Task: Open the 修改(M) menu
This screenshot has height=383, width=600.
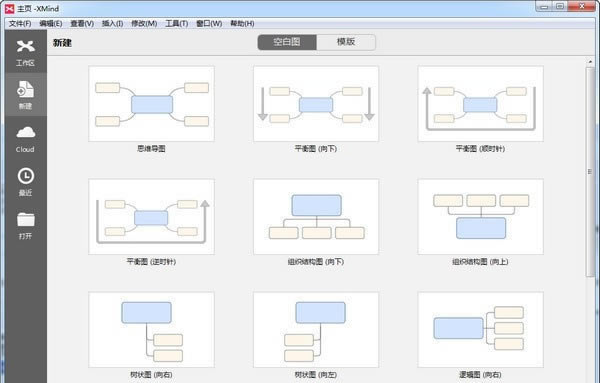Action: pos(144,23)
